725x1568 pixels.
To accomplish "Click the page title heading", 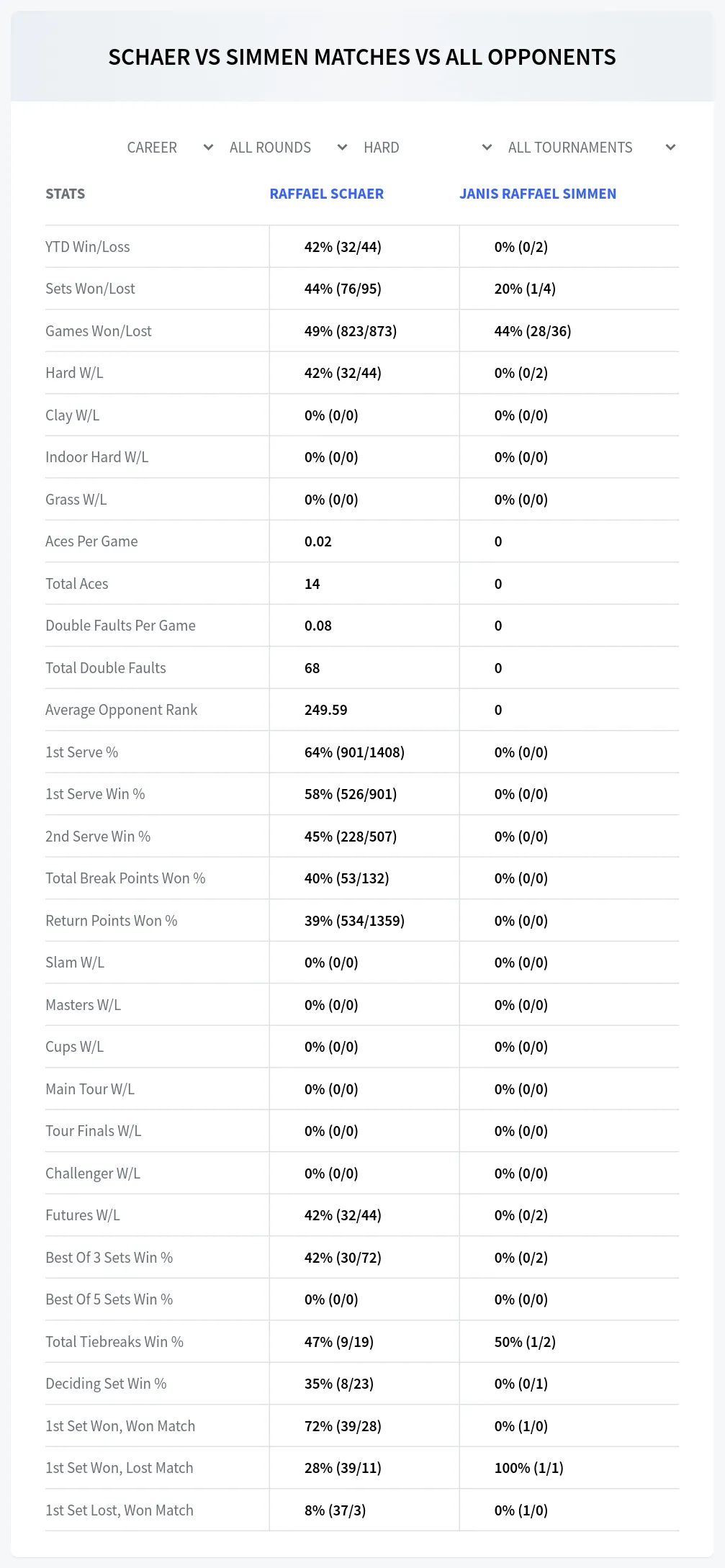I will click(362, 57).
